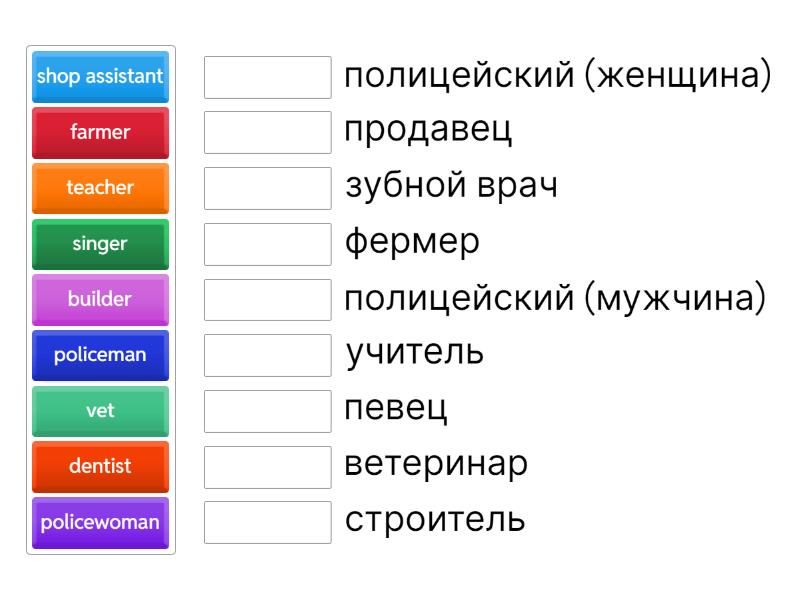The image size is (800, 600).
Task: Select the blank slot for зубной врач
Action: (267, 188)
